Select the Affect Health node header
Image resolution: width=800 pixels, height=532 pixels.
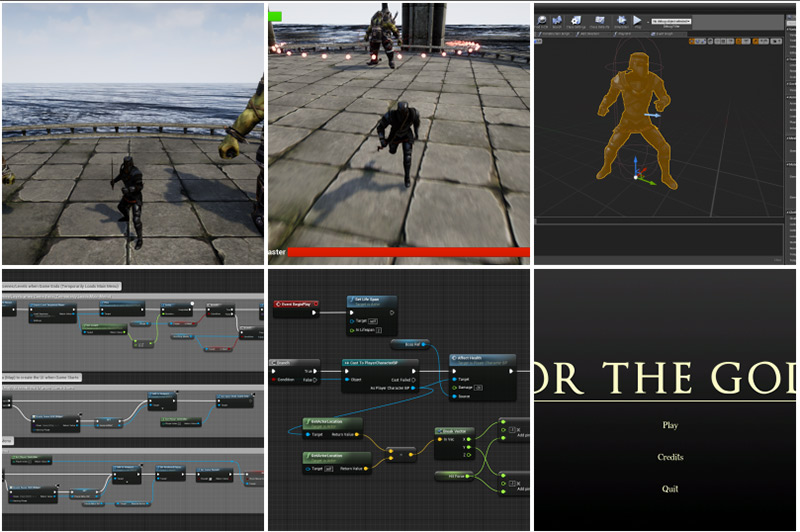[482, 360]
